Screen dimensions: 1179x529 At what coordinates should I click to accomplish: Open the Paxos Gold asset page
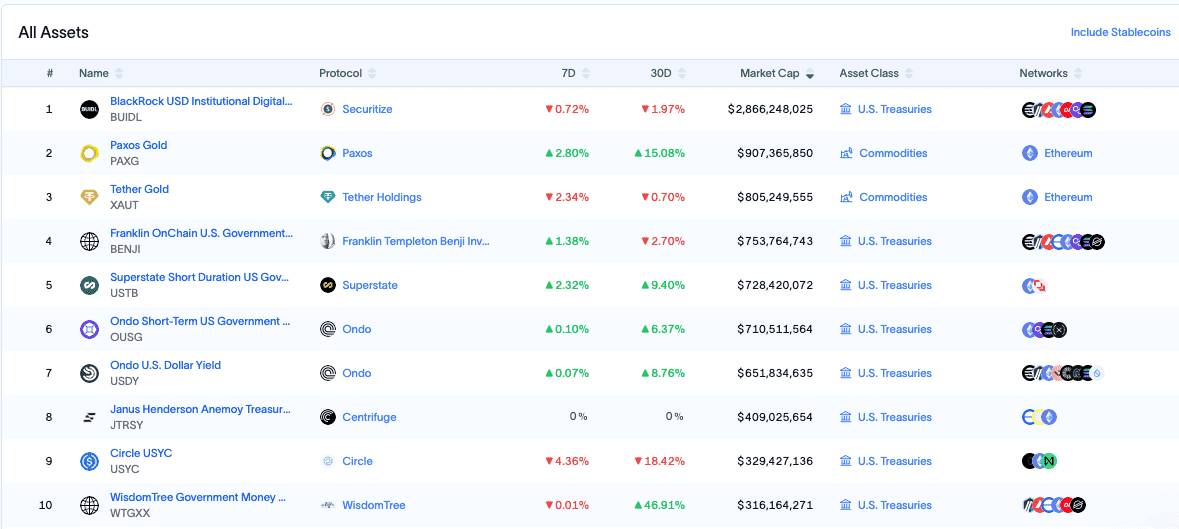coord(139,145)
